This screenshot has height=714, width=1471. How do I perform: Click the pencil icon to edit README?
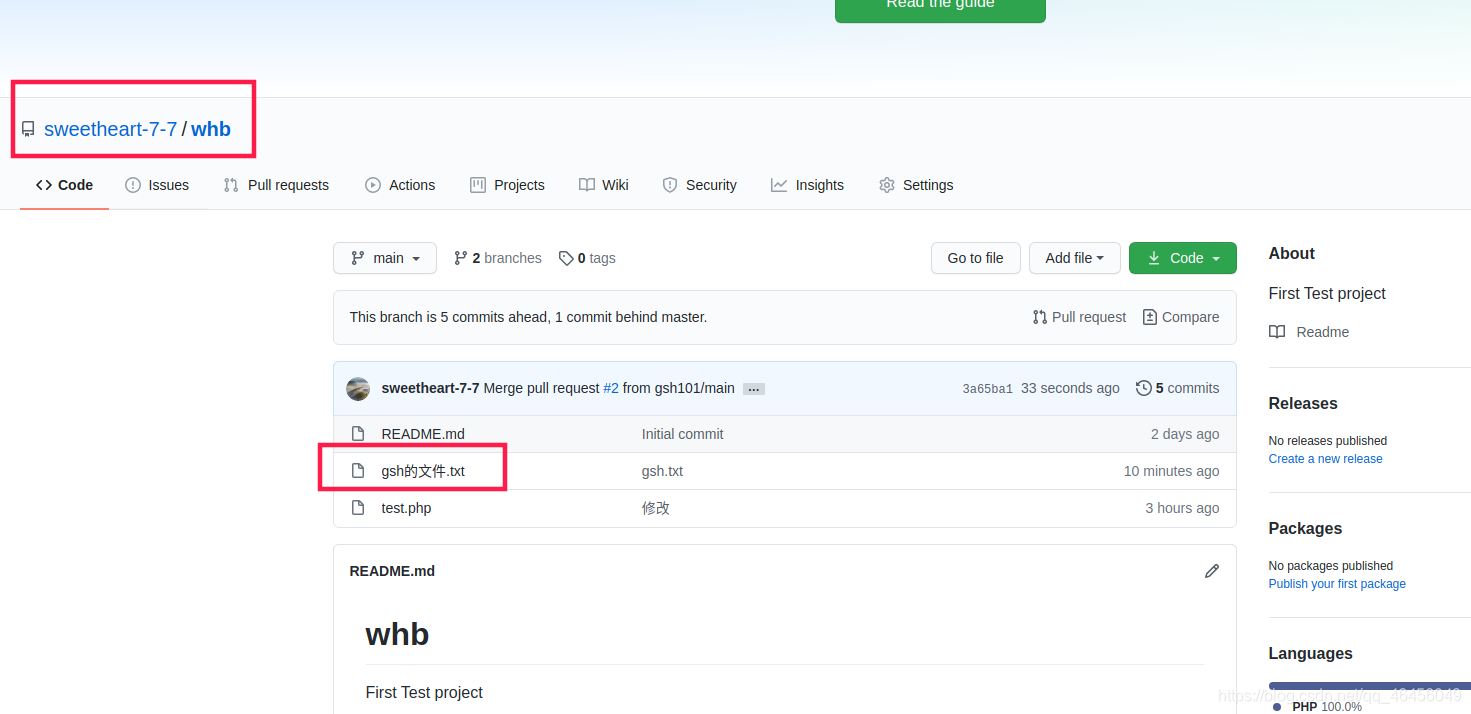coord(1212,571)
